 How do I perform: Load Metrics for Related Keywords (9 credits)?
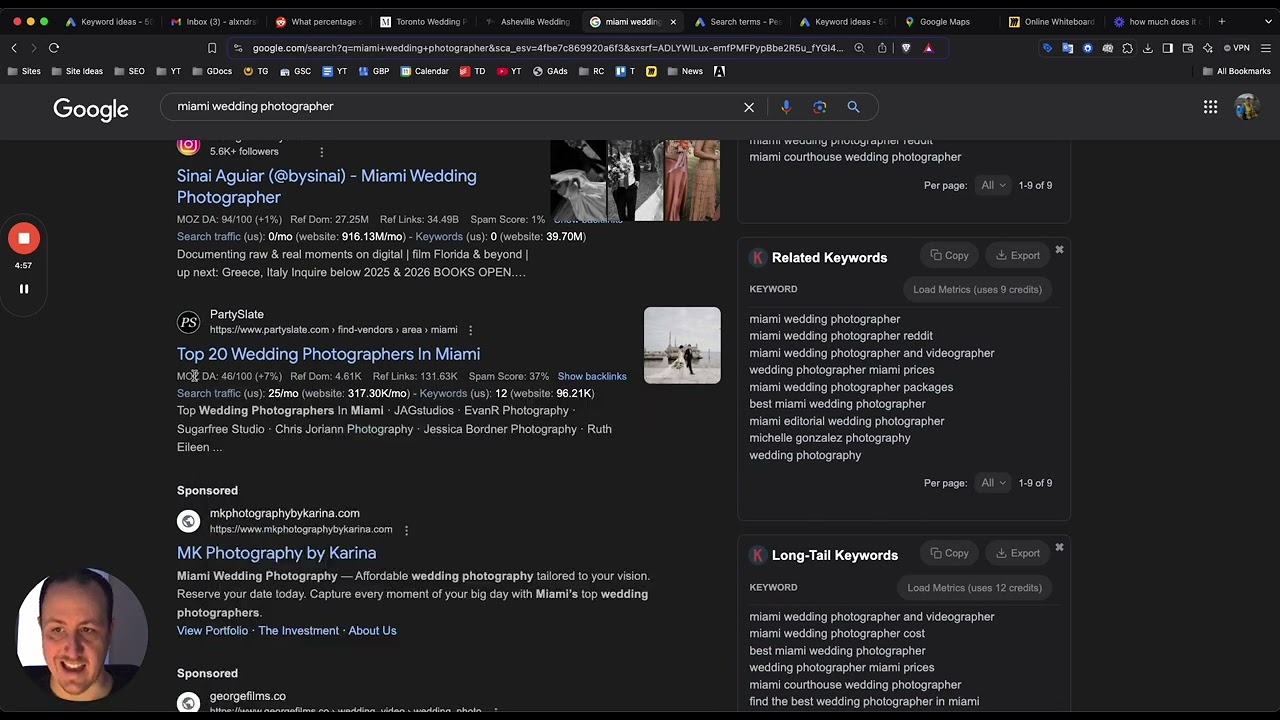click(977, 290)
